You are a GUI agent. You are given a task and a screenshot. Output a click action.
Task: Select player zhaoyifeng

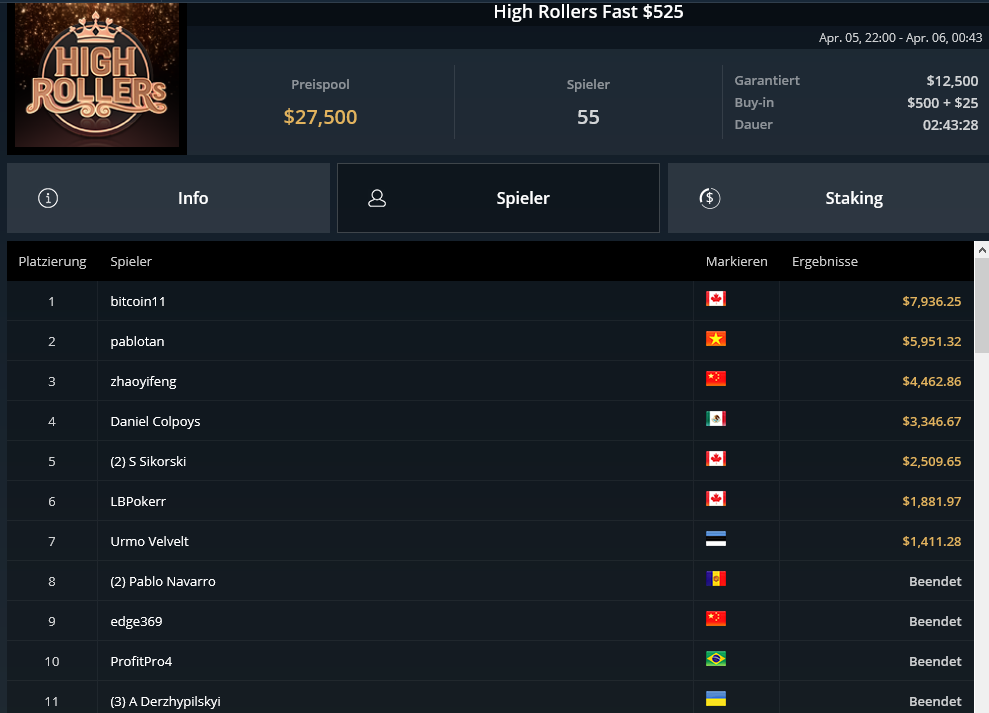coord(143,382)
